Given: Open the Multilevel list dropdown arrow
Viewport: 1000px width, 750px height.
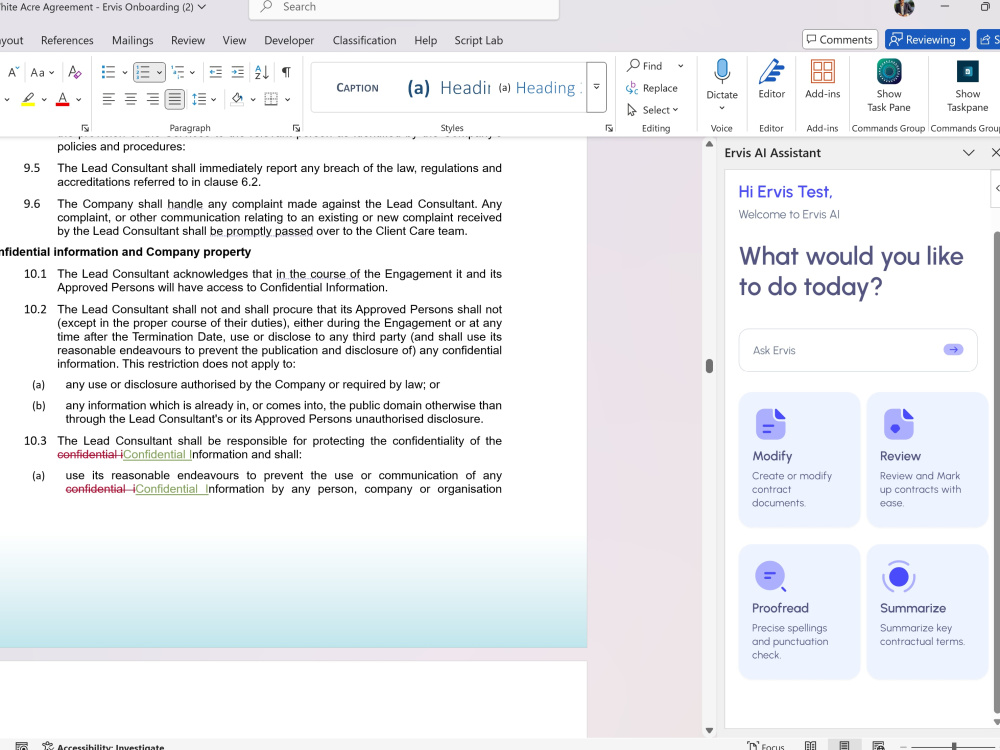Looking at the screenshot, I should (192, 73).
